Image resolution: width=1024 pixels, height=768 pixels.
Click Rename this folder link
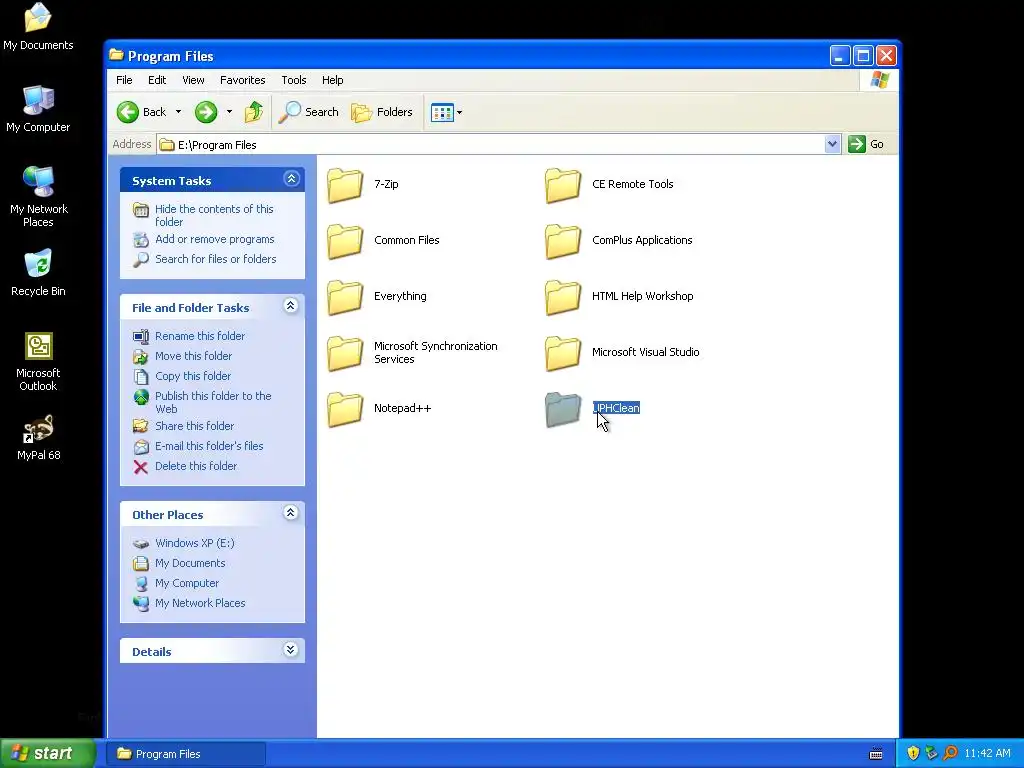(x=200, y=336)
